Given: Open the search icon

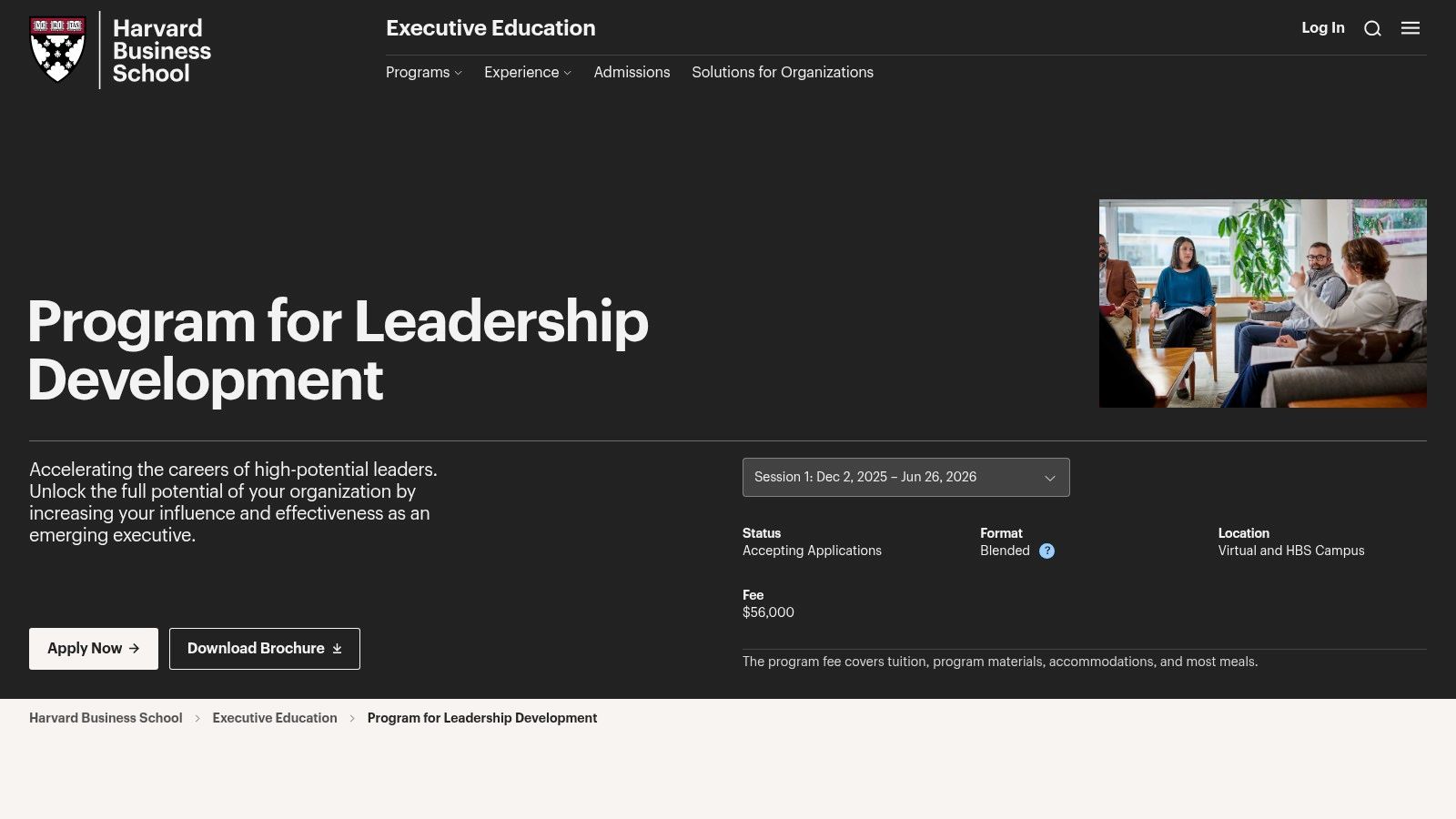Looking at the screenshot, I should pos(1372,28).
